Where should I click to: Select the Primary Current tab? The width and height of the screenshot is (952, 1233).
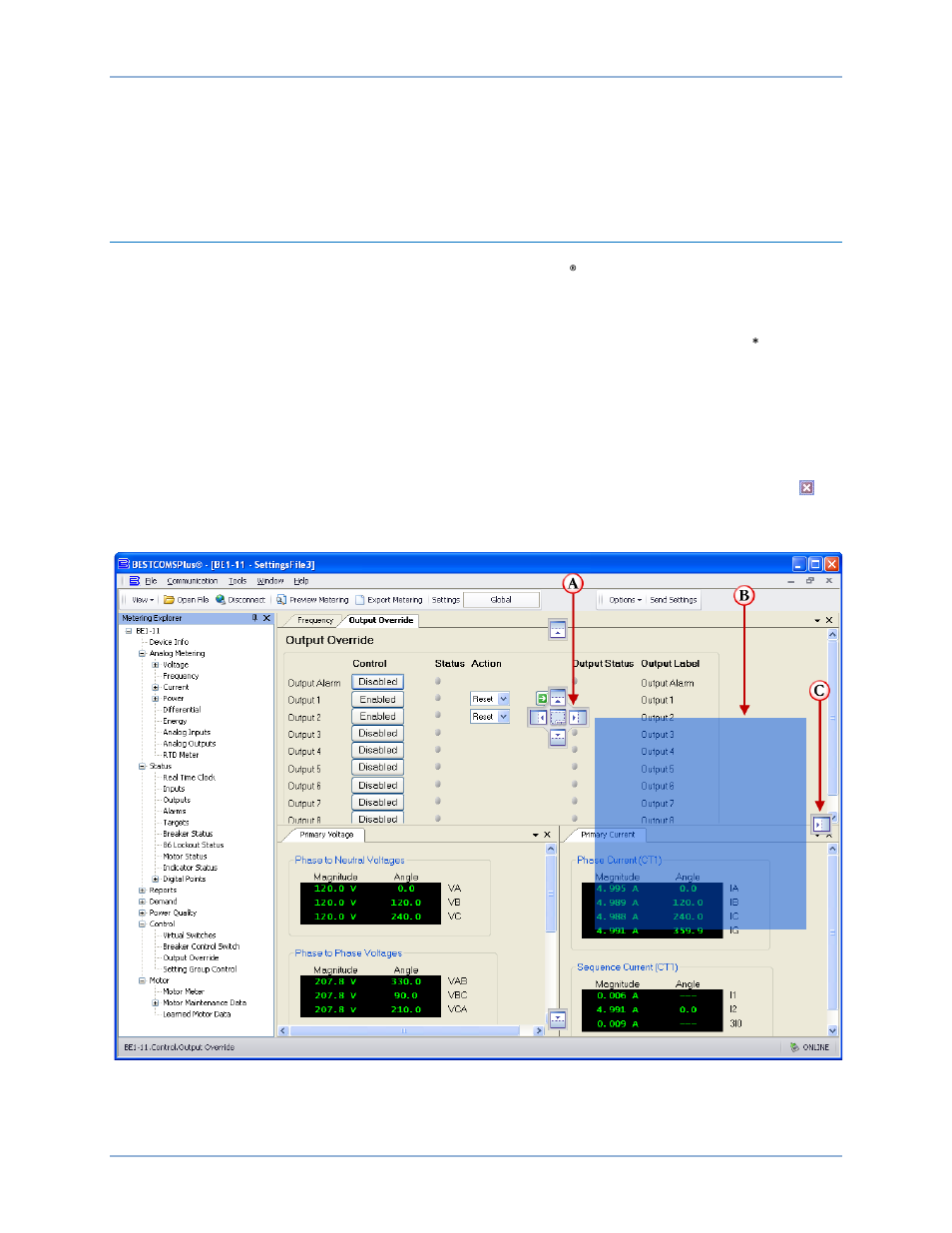click(608, 835)
